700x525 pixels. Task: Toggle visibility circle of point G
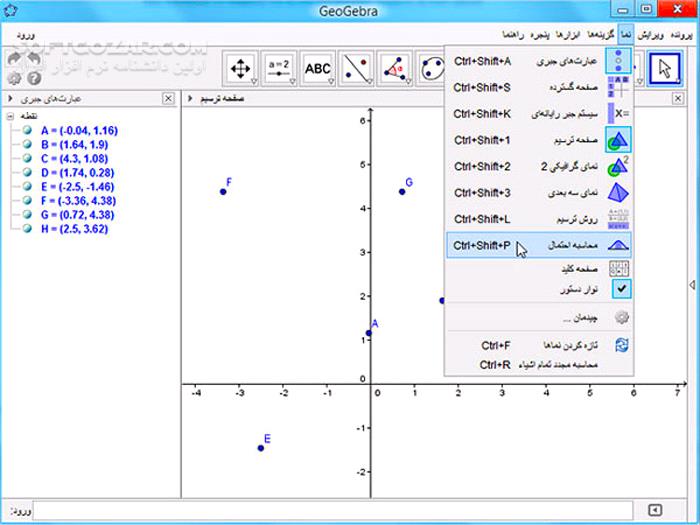28,215
